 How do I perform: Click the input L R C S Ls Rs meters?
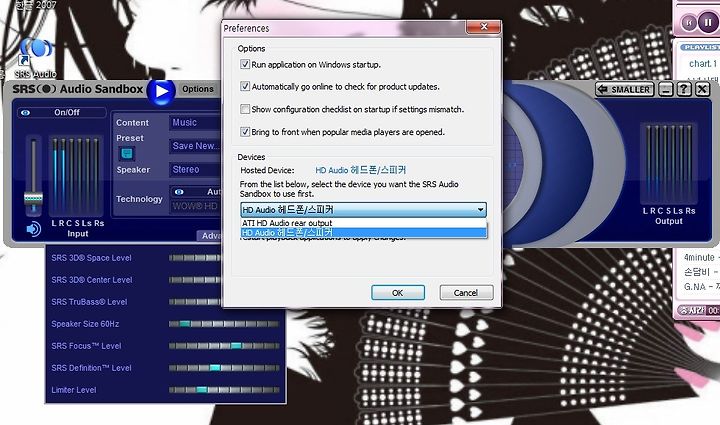(x=76, y=177)
